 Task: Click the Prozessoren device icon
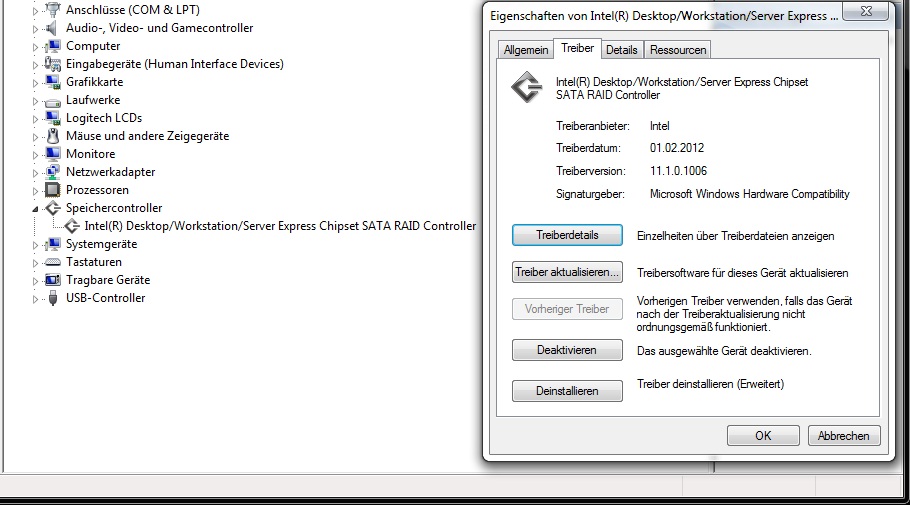(x=53, y=190)
